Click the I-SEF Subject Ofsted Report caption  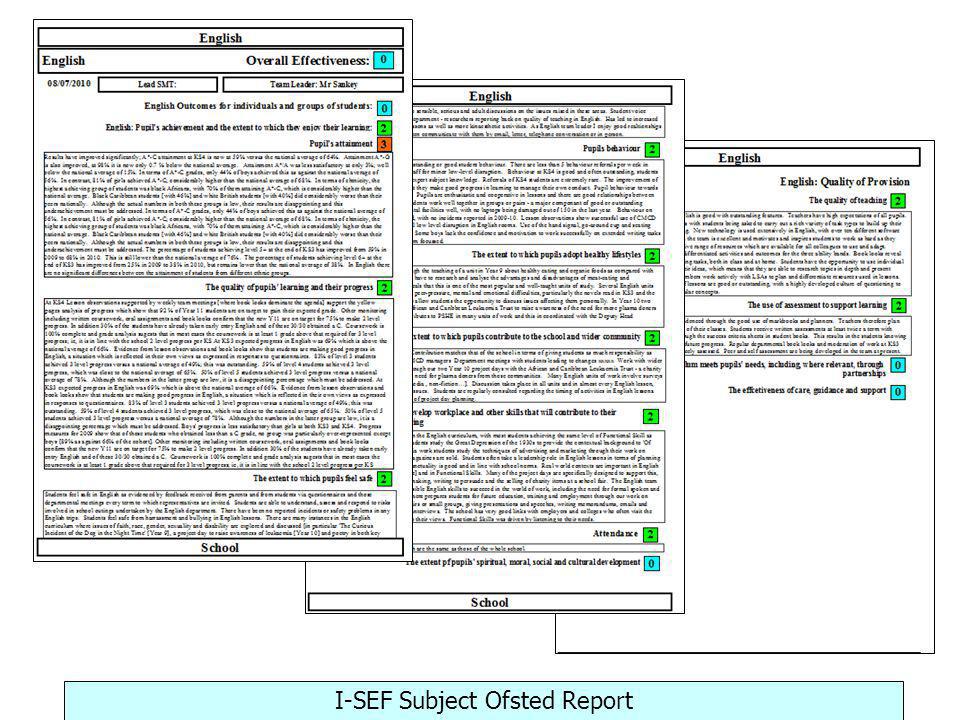pos(484,700)
